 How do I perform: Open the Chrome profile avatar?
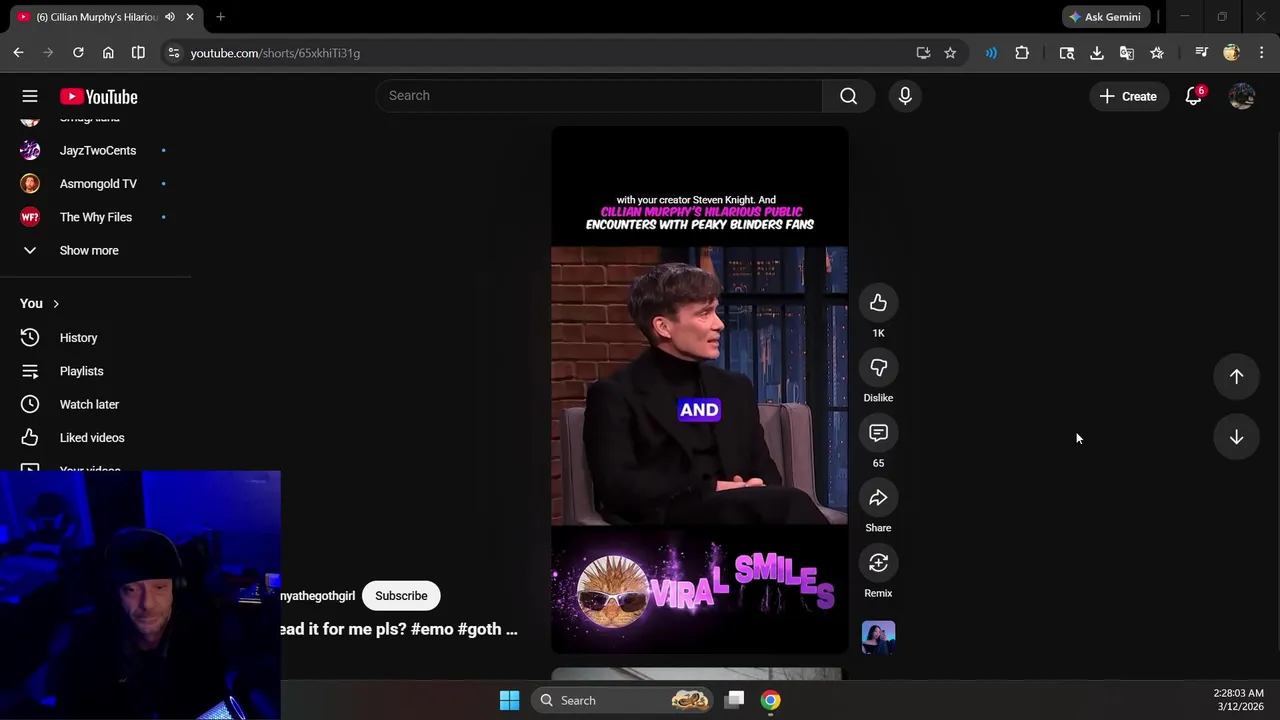pyautogui.click(x=1231, y=53)
